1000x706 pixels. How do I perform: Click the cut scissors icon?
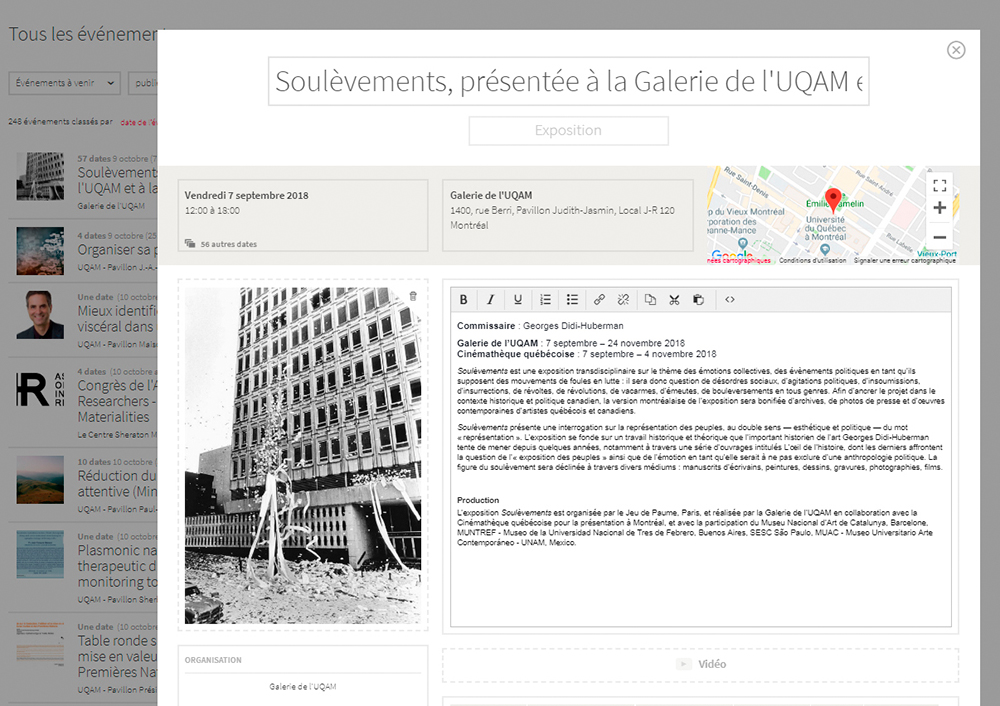[674, 299]
